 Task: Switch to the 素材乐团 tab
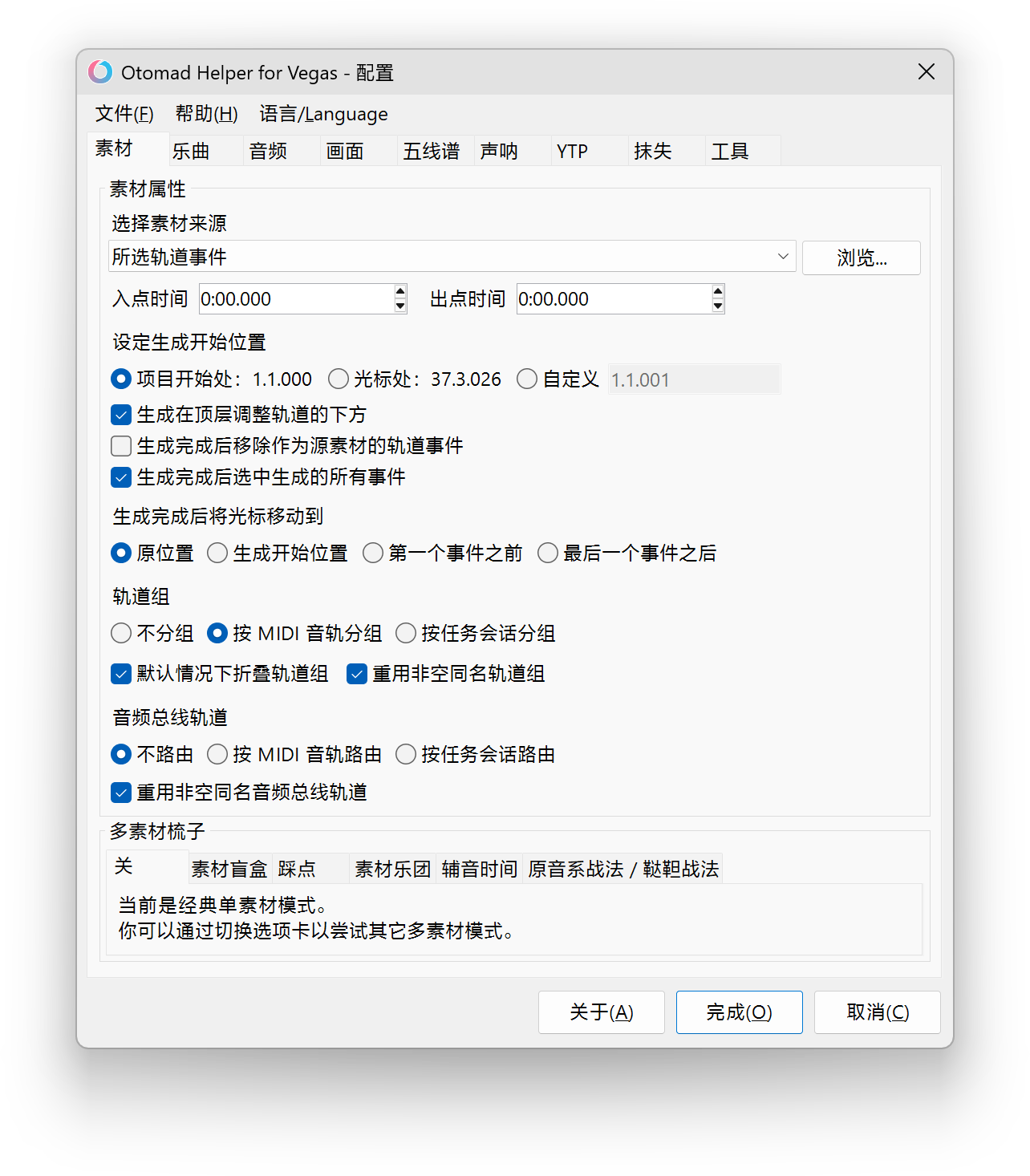(393, 869)
